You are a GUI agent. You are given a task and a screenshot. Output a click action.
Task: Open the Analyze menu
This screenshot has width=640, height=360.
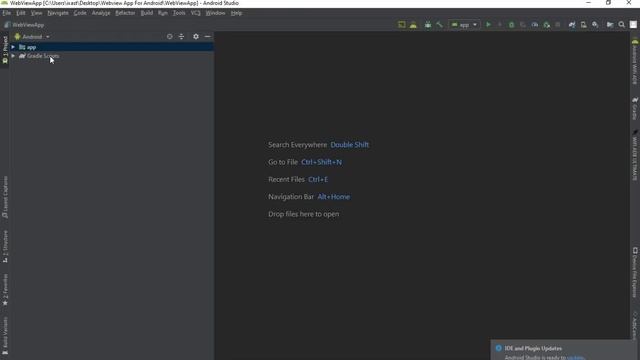101,13
